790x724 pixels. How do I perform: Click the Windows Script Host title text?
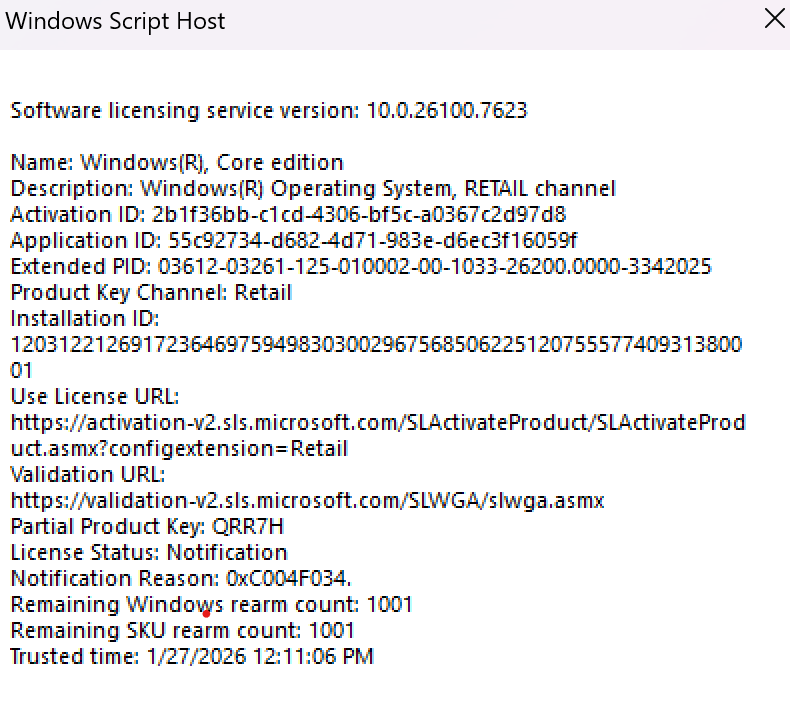point(115,22)
